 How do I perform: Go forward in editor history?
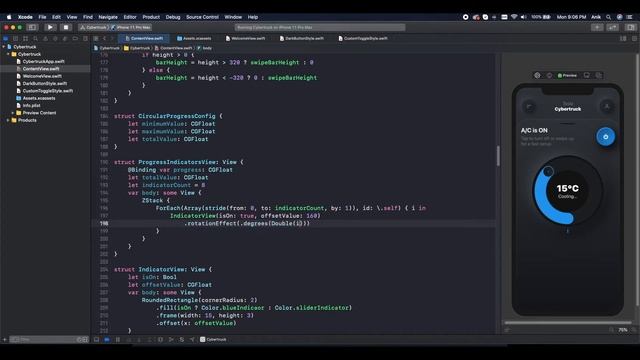[112, 38]
